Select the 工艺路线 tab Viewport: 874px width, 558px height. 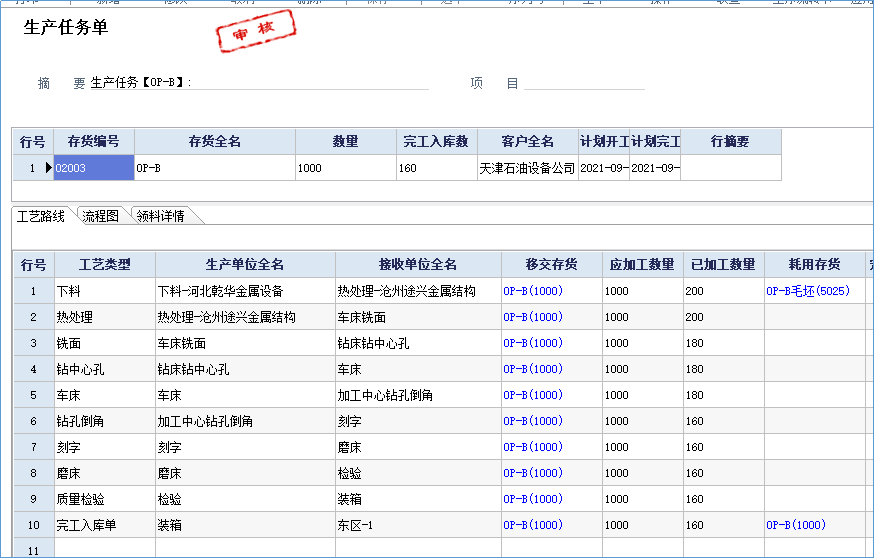[x=41, y=215]
